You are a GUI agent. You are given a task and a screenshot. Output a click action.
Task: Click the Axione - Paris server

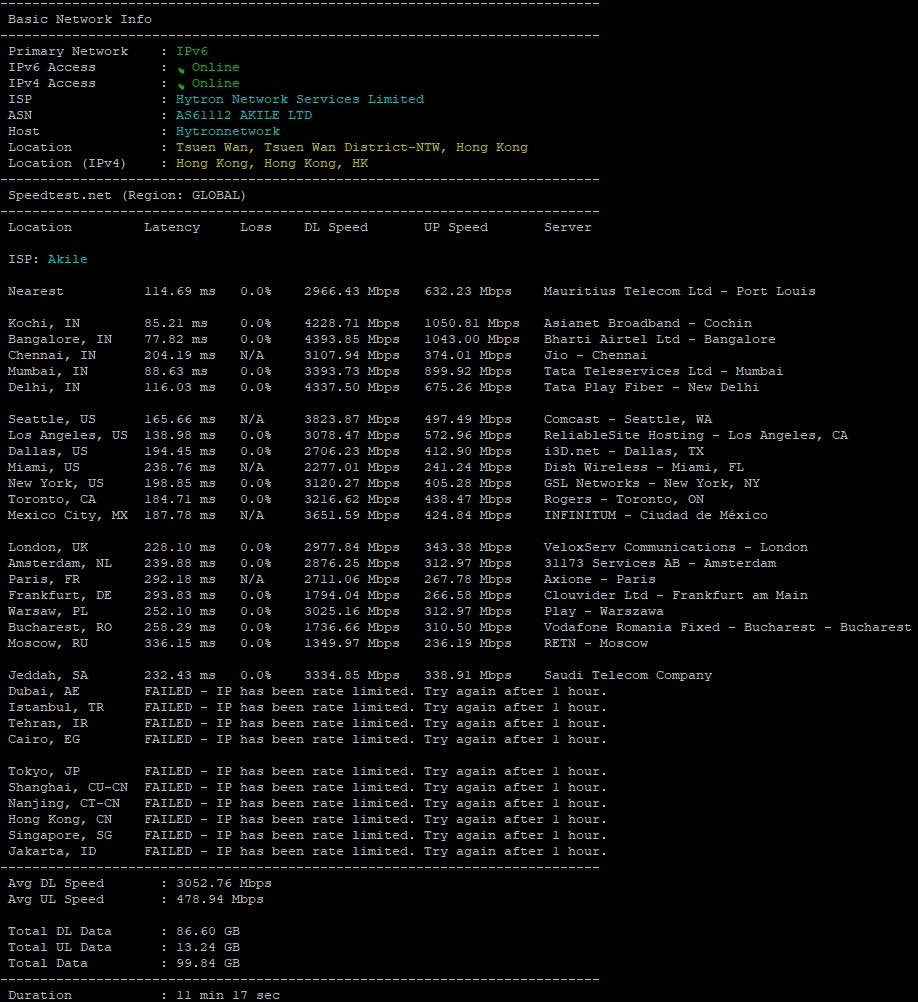[600, 578]
